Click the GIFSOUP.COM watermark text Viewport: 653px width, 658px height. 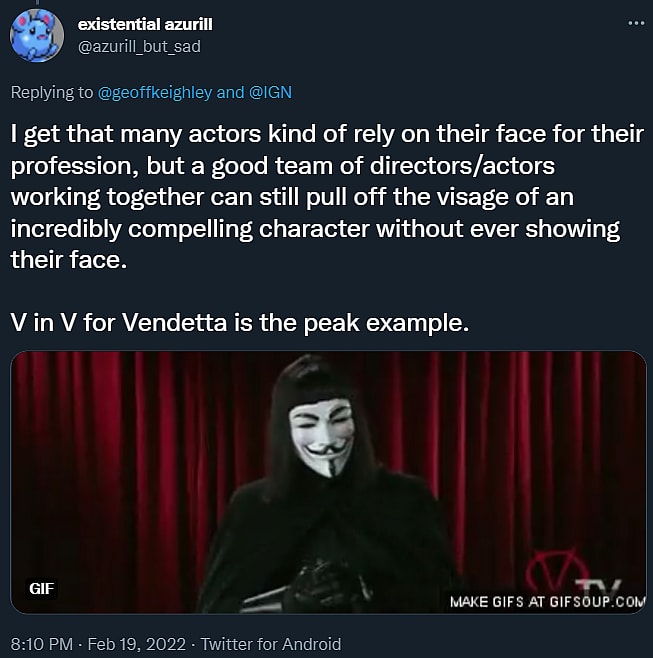(548, 601)
